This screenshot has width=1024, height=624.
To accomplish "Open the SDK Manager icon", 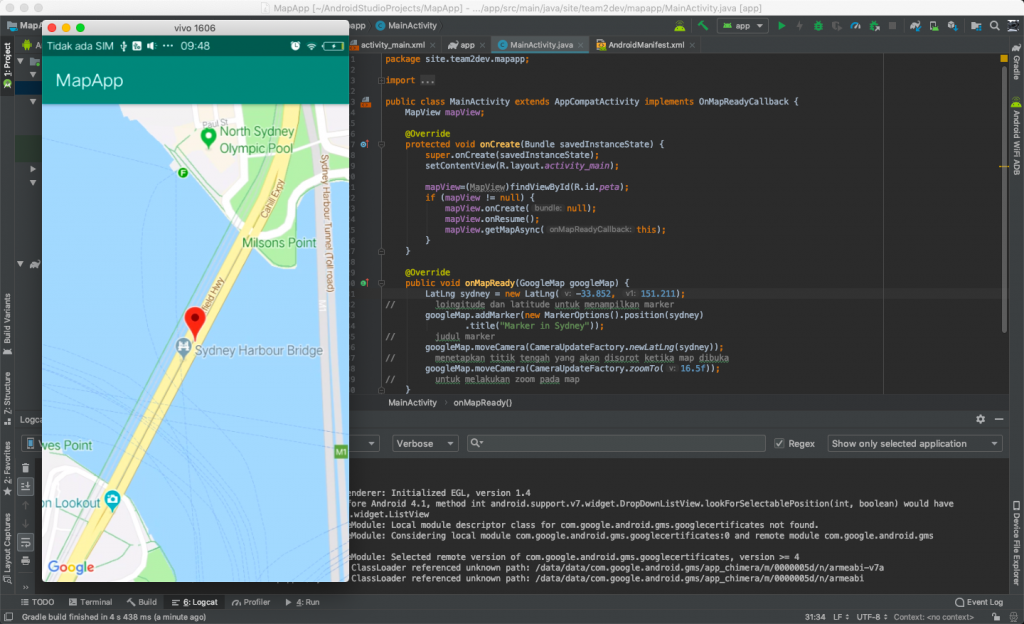I will (953, 26).
